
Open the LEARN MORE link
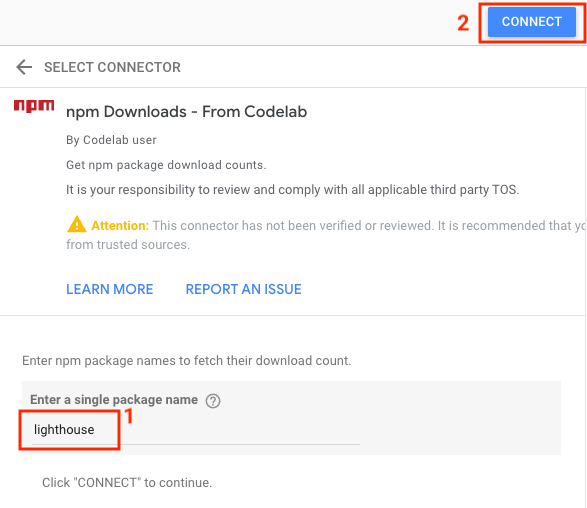coord(110,289)
